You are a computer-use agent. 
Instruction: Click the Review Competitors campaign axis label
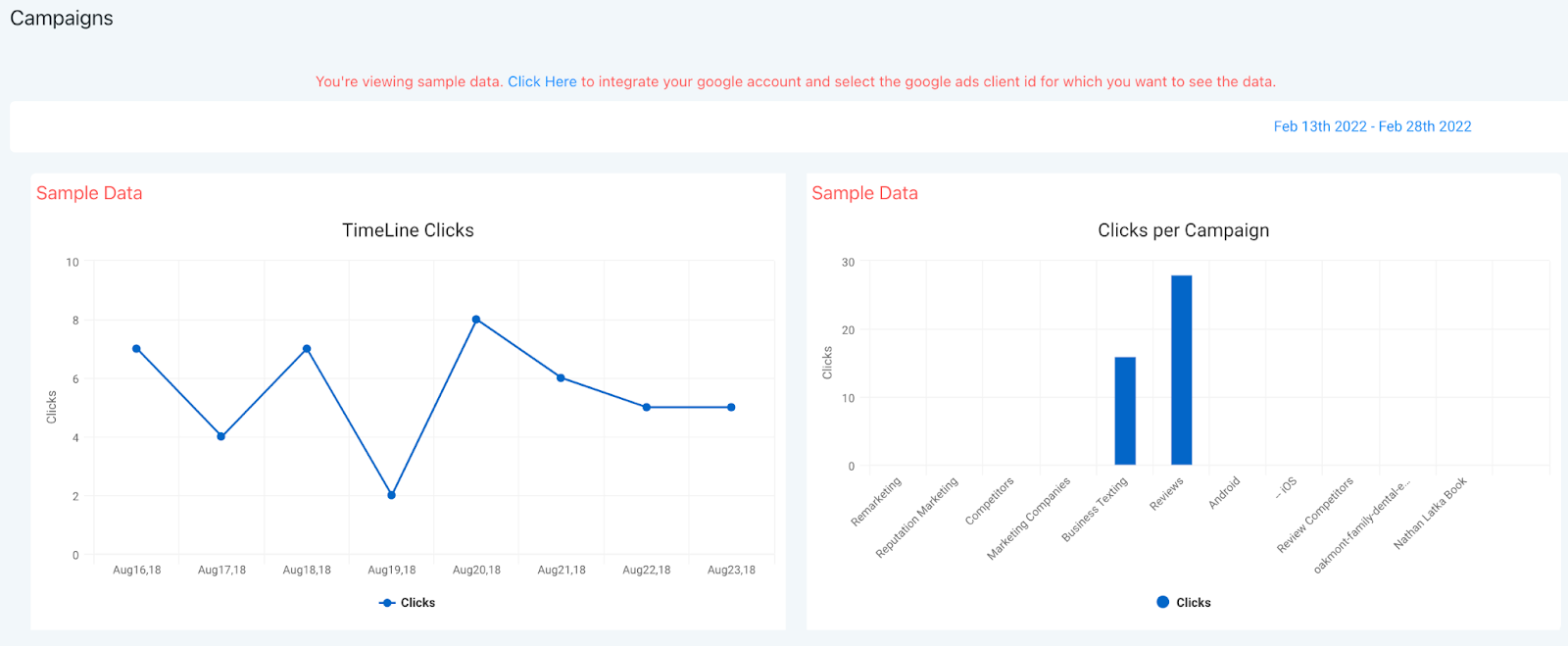tap(1315, 515)
